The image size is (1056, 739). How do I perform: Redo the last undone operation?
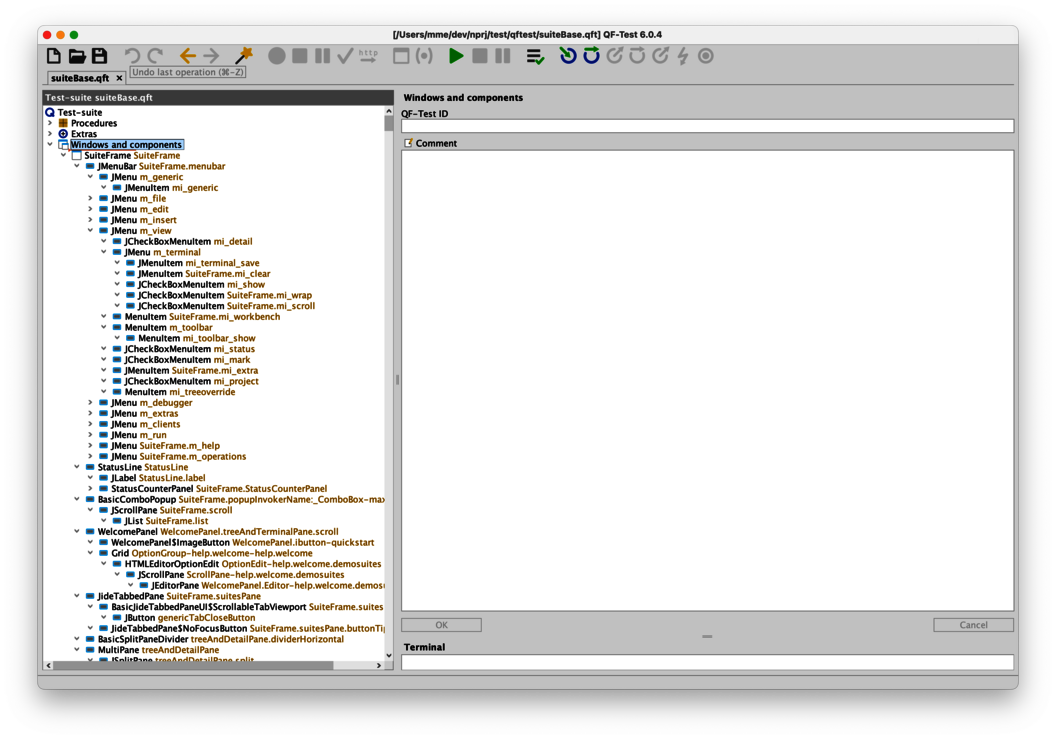coord(155,56)
